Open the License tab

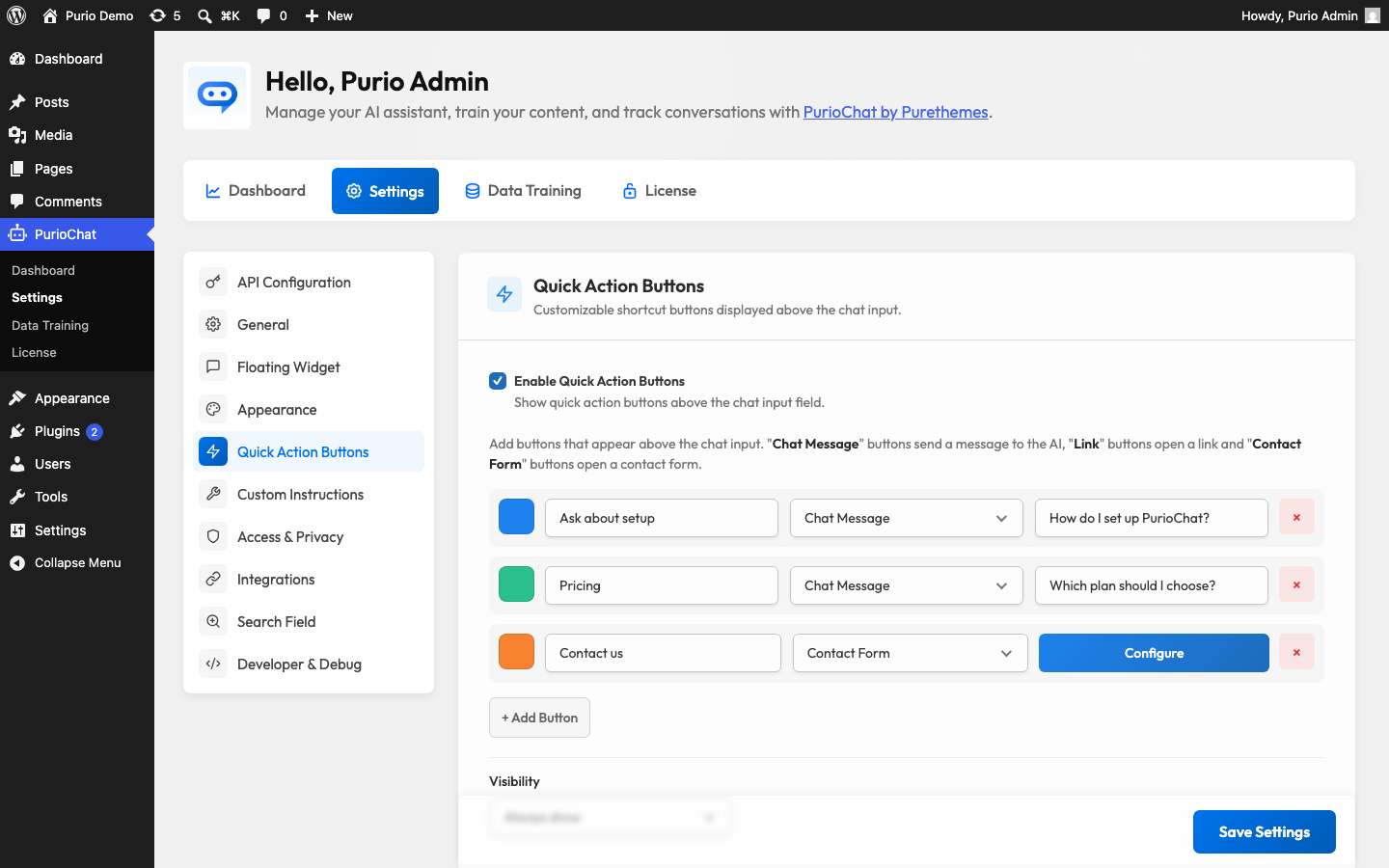[x=659, y=191]
